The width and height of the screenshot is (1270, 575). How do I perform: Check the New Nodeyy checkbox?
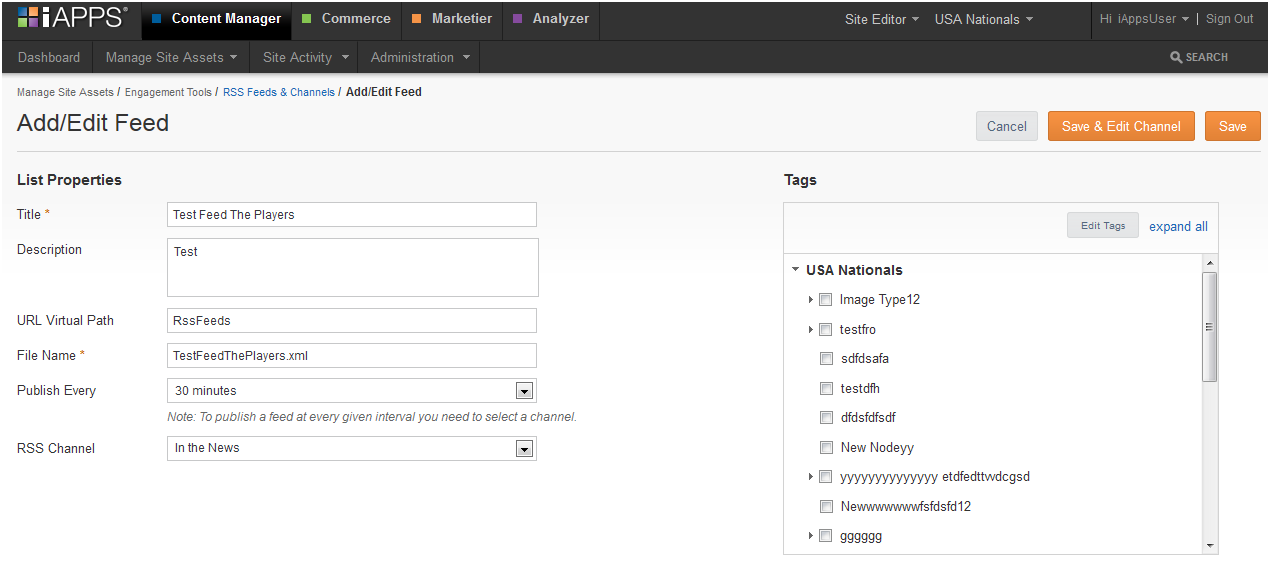click(x=826, y=447)
